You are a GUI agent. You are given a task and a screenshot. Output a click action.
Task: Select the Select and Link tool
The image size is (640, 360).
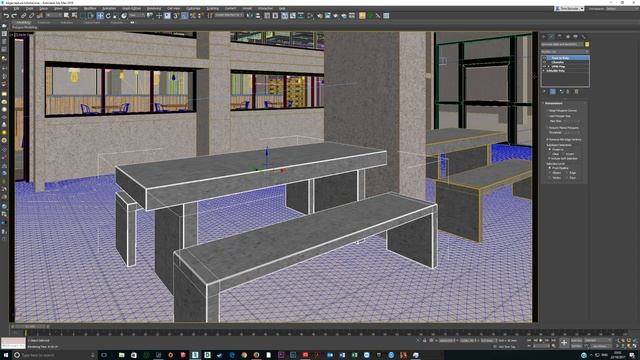coord(24,16)
